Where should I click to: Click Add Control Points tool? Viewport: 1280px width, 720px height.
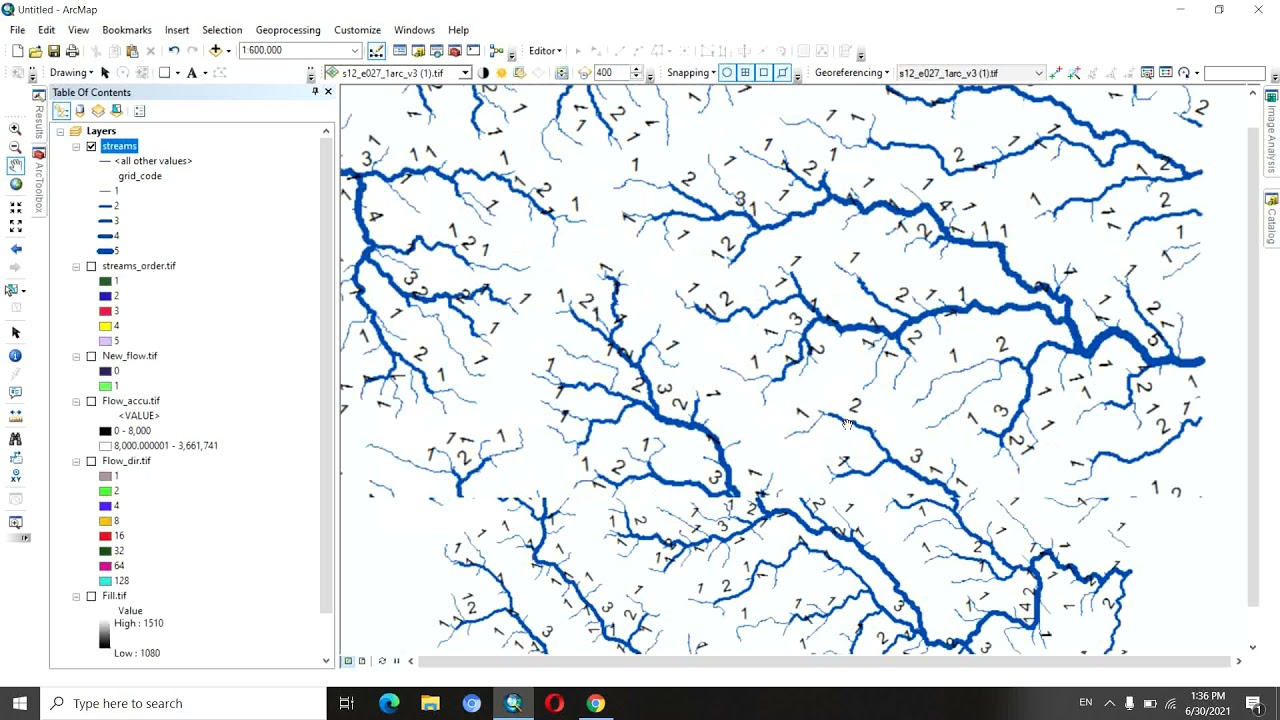pyautogui.click(x=1055, y=73)
